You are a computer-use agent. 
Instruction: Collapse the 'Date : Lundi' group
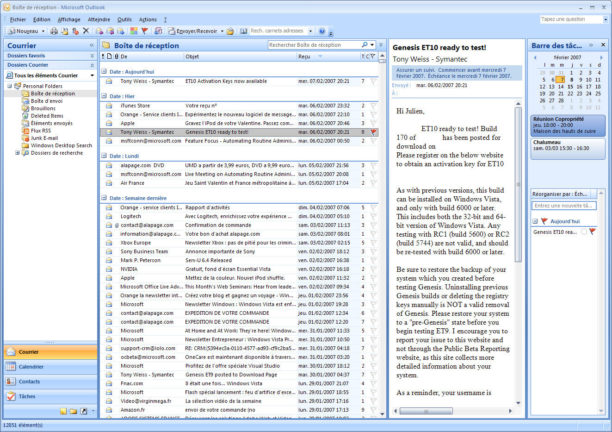tap(104, 156)
